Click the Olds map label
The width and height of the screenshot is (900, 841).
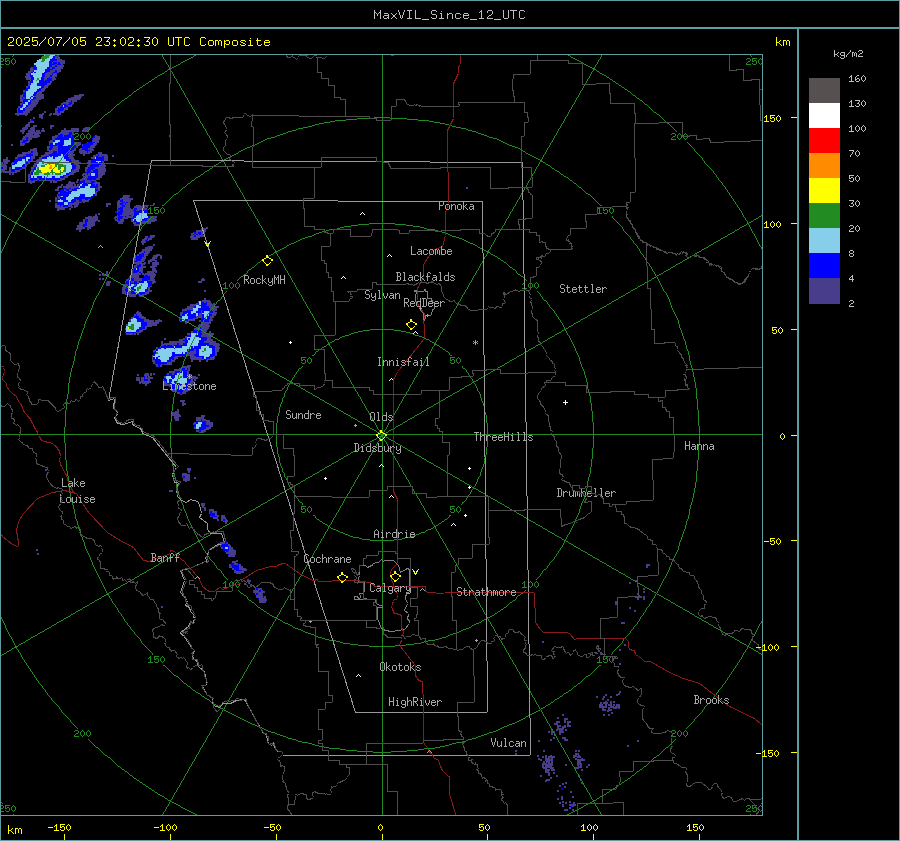pyautogui.click(x=381, y=417)
